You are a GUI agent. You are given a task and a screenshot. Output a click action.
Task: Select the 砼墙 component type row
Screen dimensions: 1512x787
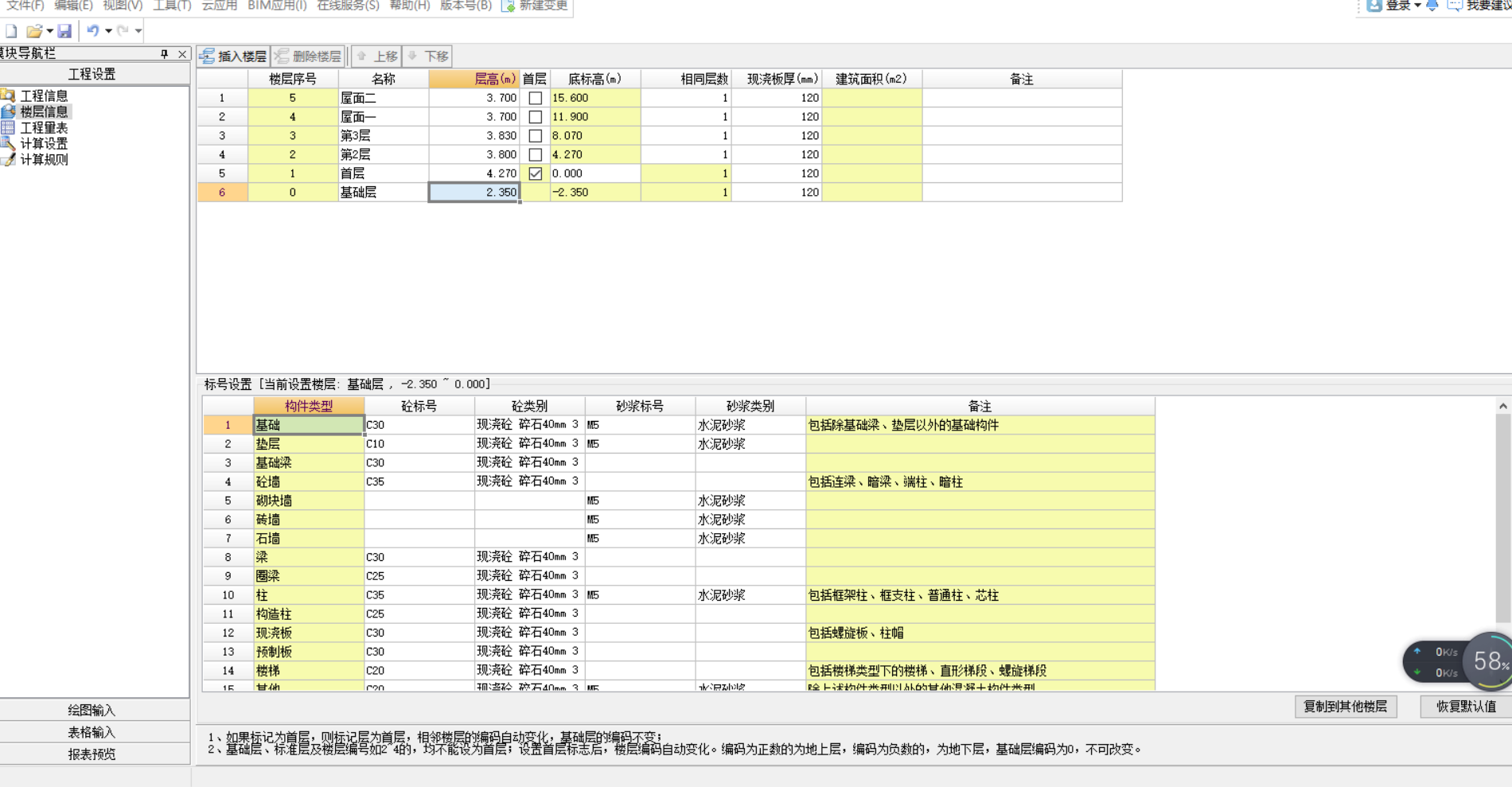coord(309,481)
